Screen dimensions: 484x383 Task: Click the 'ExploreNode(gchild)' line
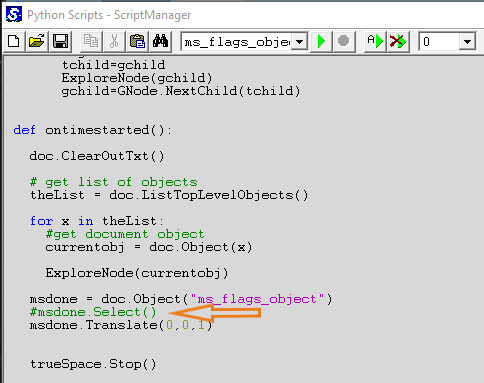[x=137, y=78]
